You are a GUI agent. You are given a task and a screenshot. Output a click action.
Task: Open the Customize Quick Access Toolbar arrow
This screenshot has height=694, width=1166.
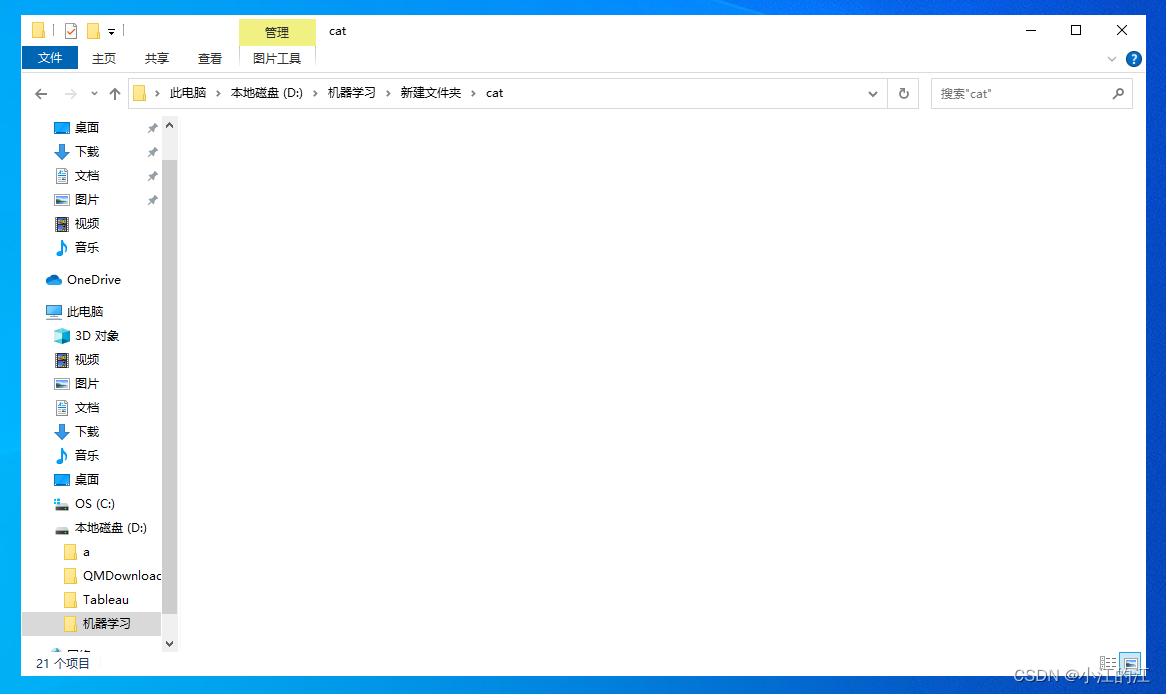[112, 31]
